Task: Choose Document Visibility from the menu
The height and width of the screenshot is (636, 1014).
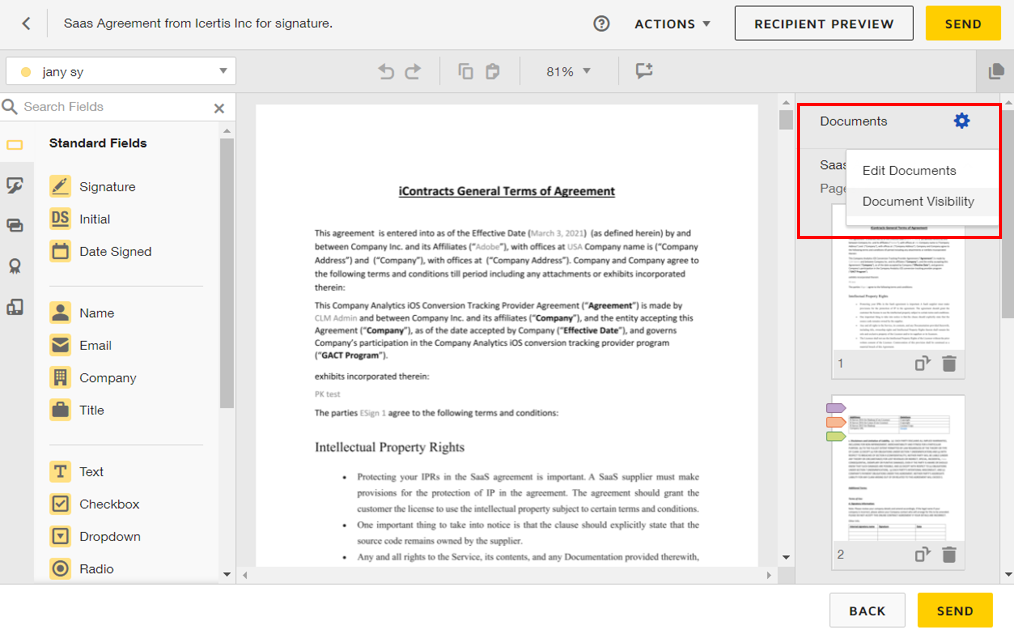Action: pos(918,201)
